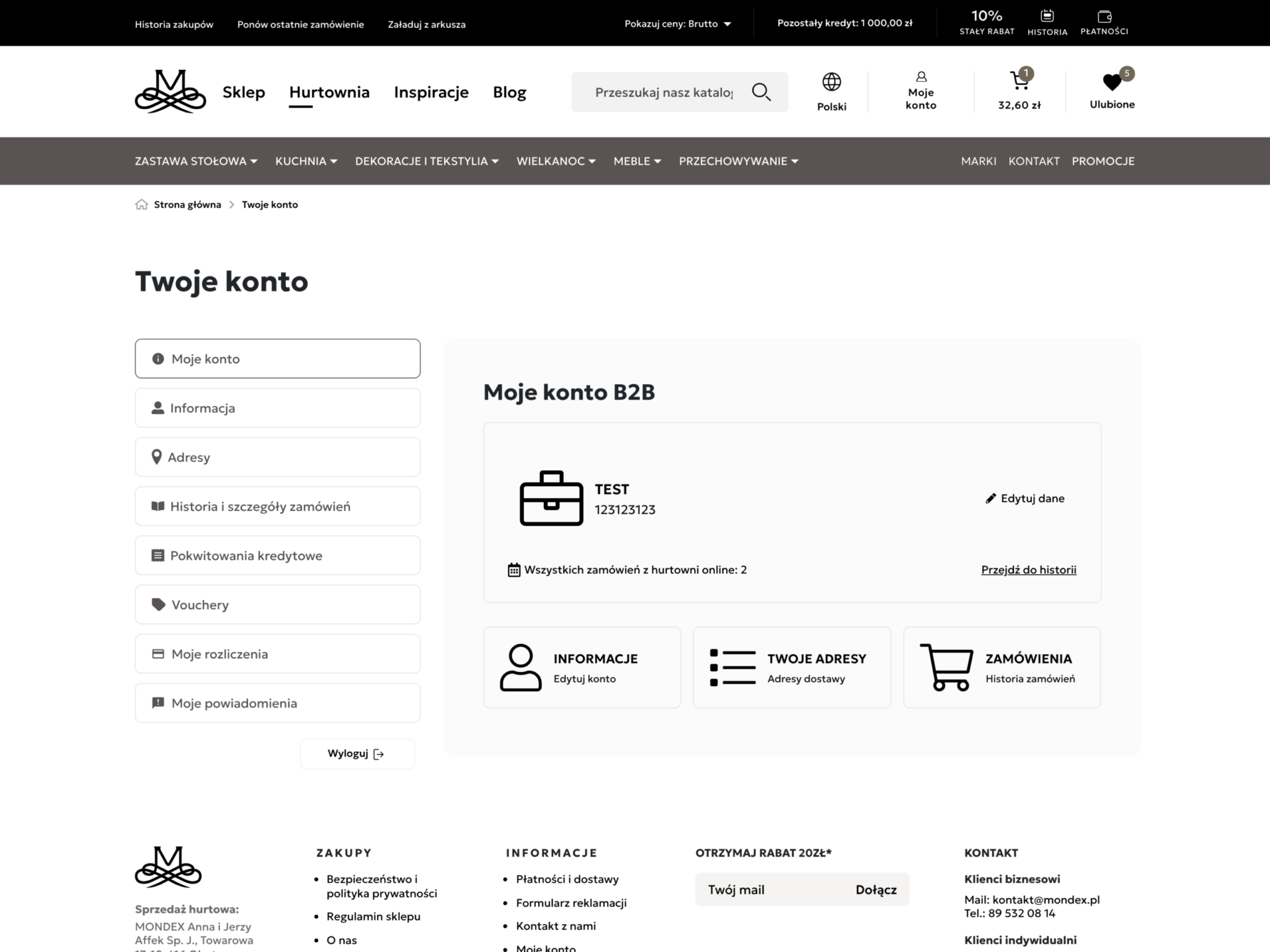Click the company number 123123123

click(x=625, y=509)
